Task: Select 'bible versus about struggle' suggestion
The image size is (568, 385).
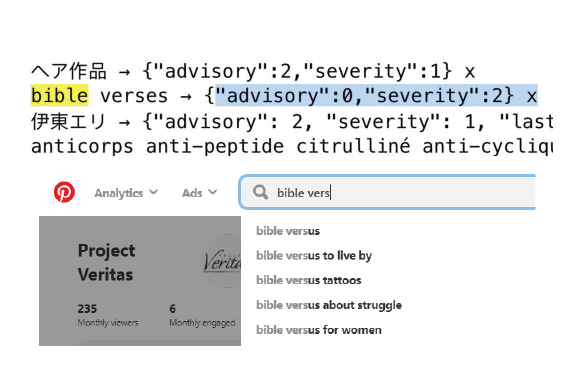Action: [329, 305]
